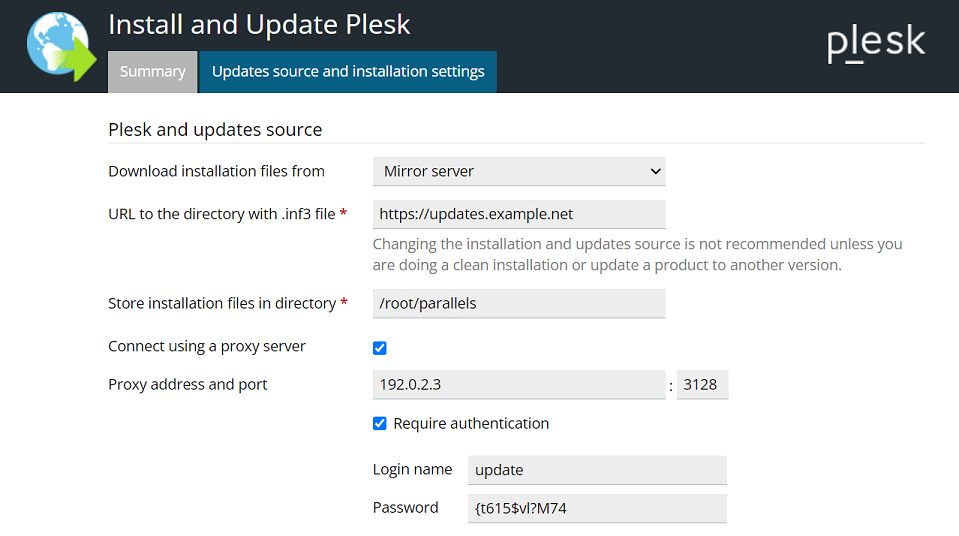The image size is (959, 536).
Task: Click the Require authentication label text
Action: (471, 423)
